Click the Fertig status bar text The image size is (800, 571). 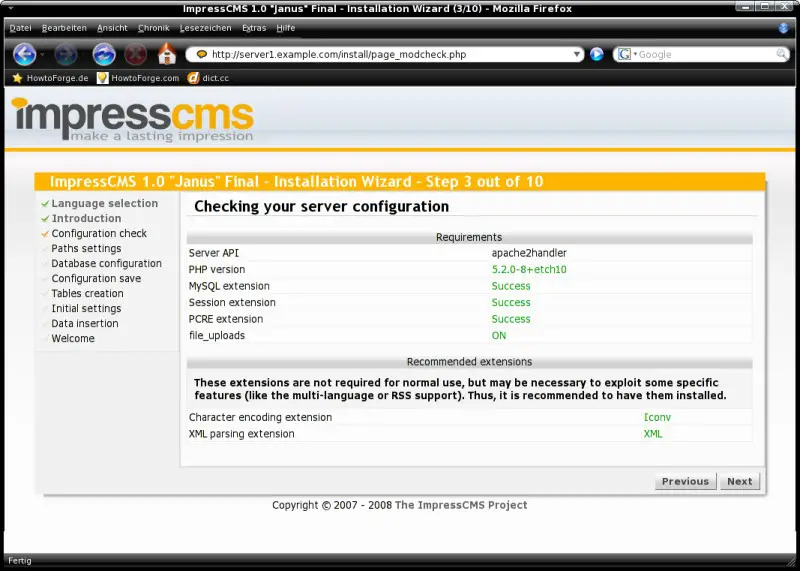tap(19, 560)
